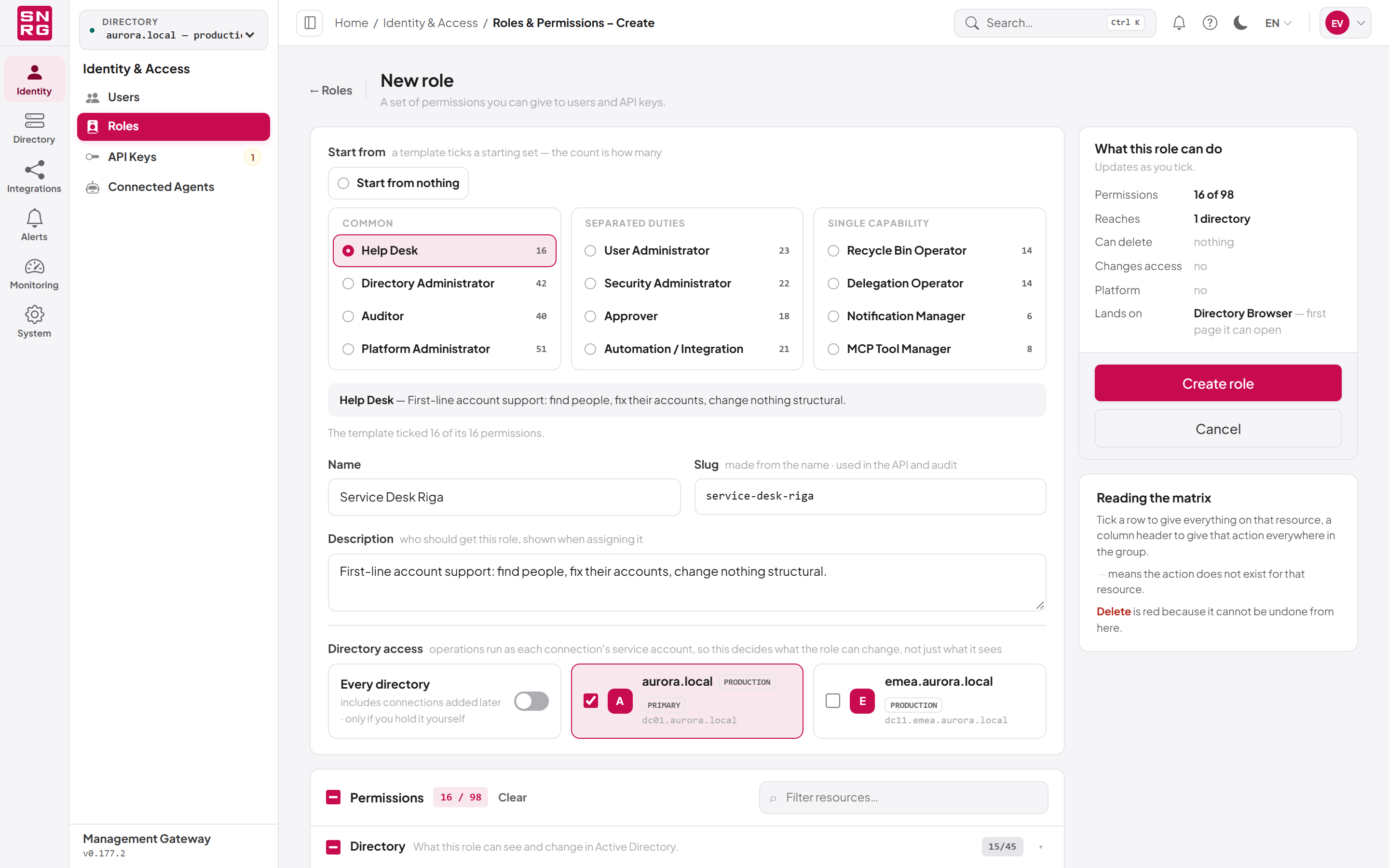Open the help question mark icon

[1210, 23]
